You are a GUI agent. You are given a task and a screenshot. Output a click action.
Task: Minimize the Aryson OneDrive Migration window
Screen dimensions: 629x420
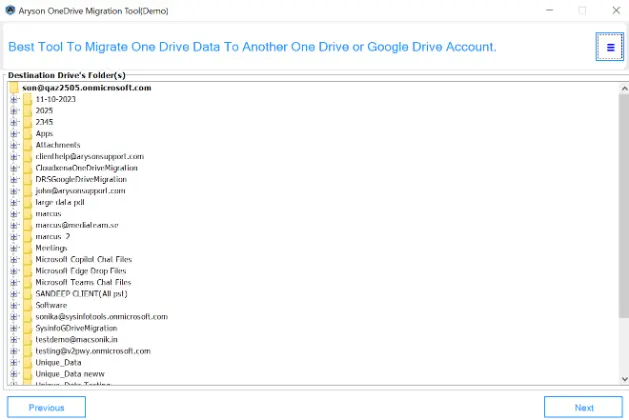[x=550, y=10]
